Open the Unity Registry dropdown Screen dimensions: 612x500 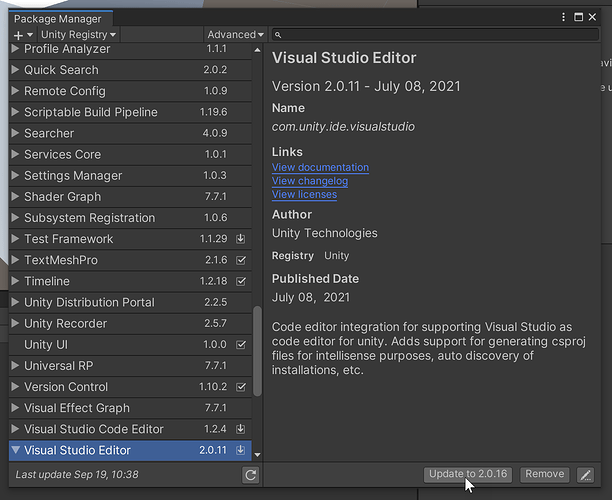coord(78,35)
